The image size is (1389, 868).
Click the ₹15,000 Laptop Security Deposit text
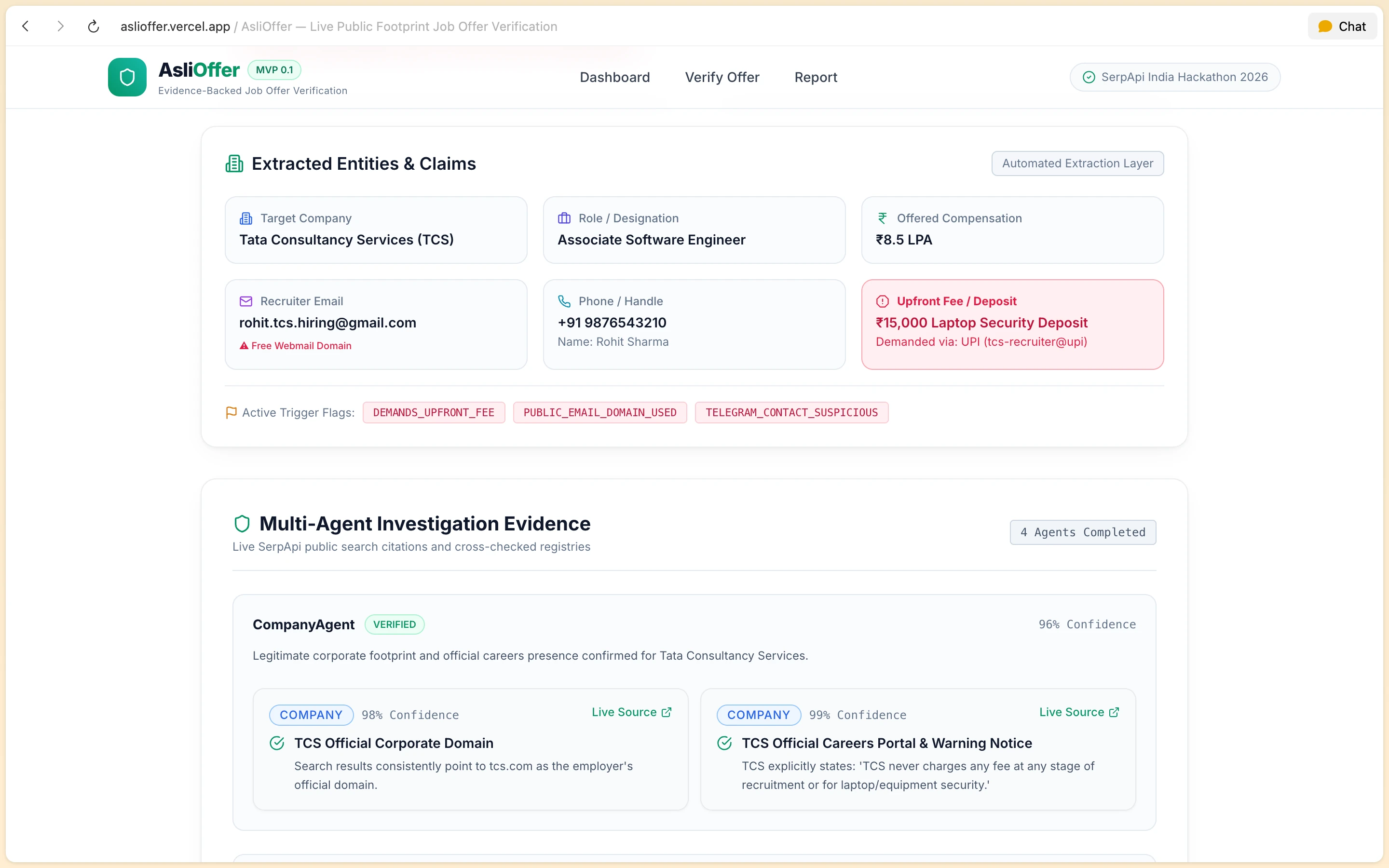click(x=981, y=323)
